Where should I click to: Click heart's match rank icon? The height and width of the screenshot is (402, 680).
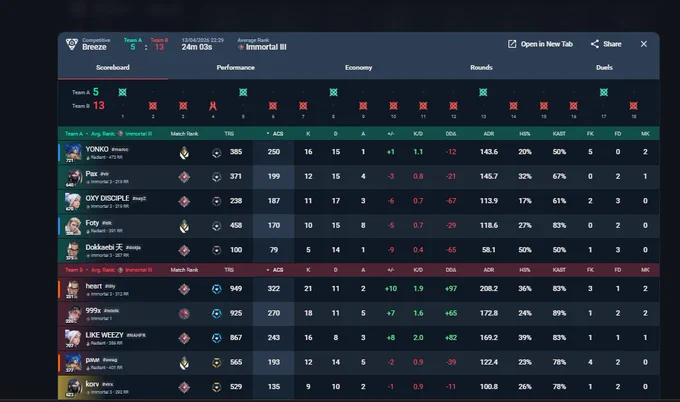coord(184,289)
